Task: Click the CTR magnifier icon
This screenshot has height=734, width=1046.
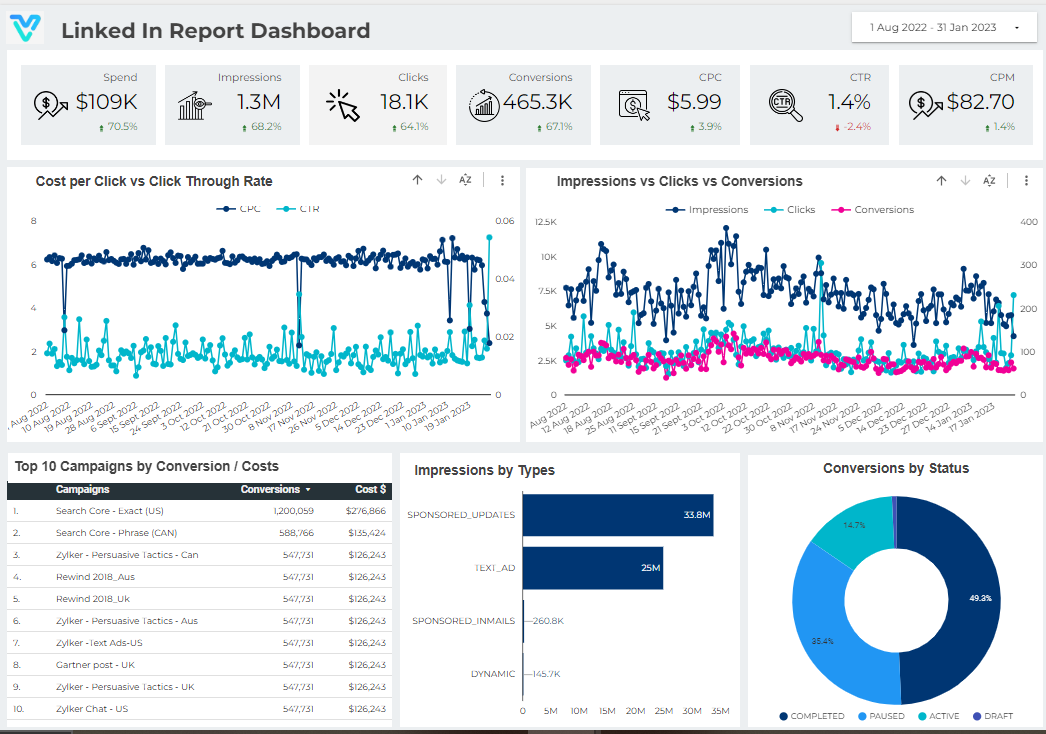Action: (784, 103)
